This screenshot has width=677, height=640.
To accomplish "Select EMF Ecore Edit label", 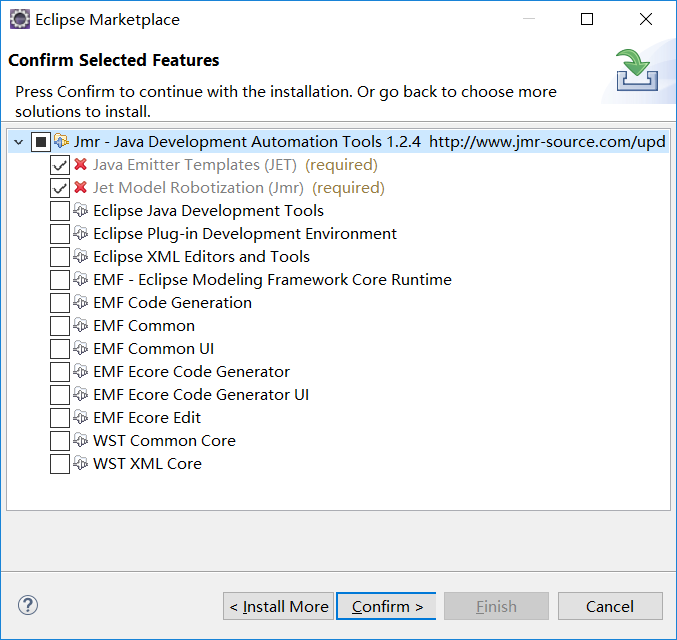I will click(x=147, y=418).
